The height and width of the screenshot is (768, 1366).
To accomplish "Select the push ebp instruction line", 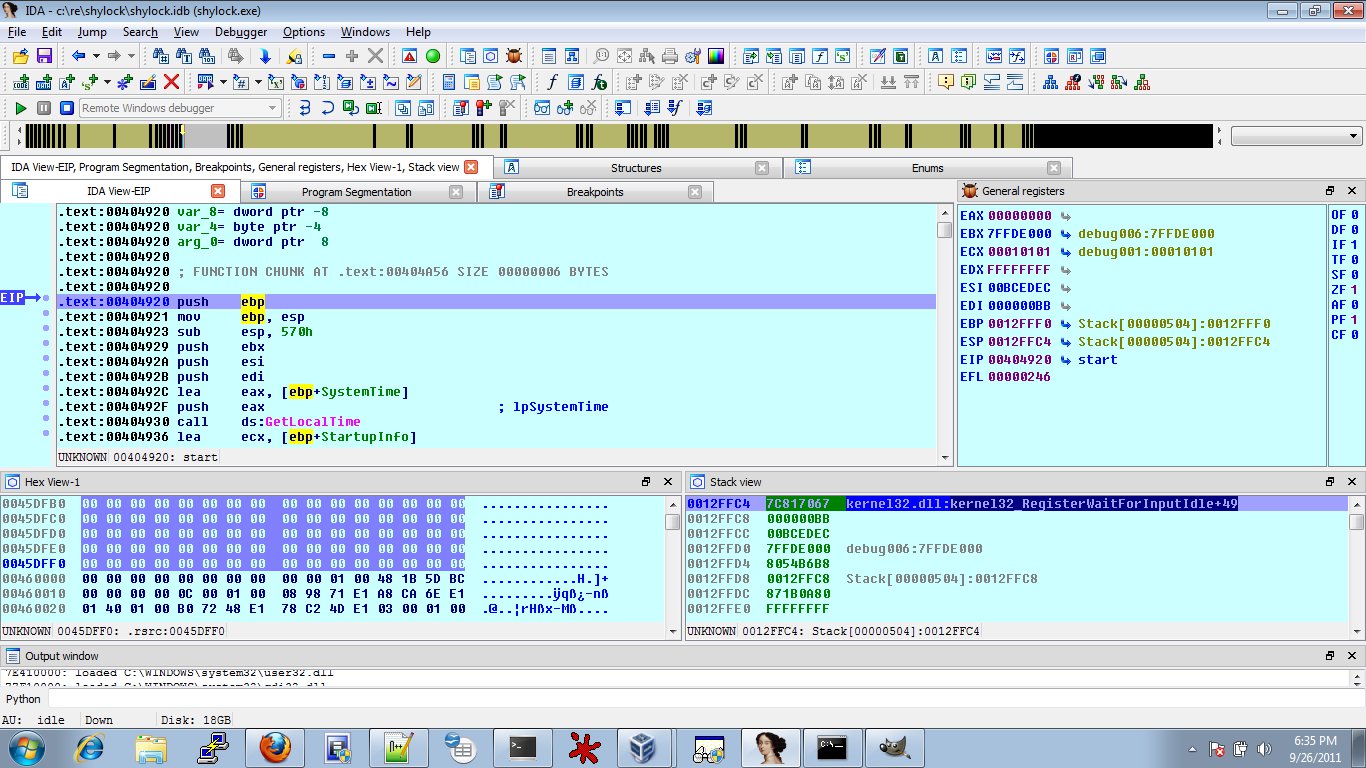I will [x=496, y=302].
